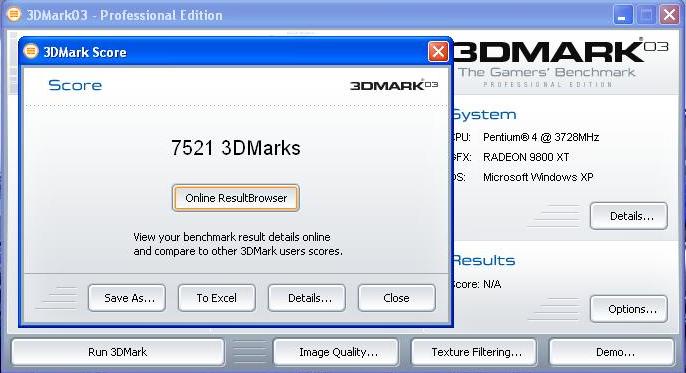Click 'Pentium® 4 @ 3728MHz' CPU text
Screen dimensions: 686x373
(x=541, y=137)
